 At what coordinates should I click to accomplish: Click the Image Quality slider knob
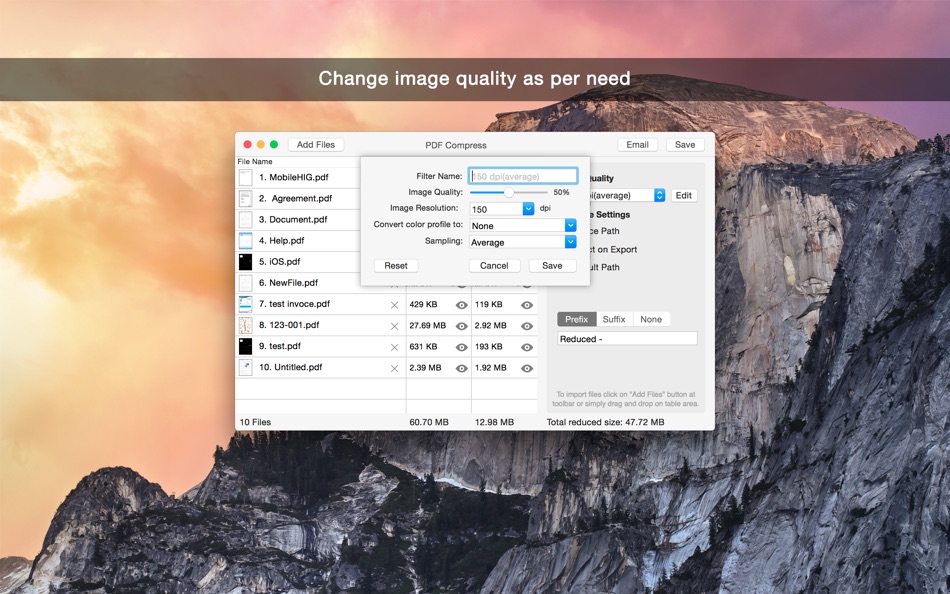[509, 192]
